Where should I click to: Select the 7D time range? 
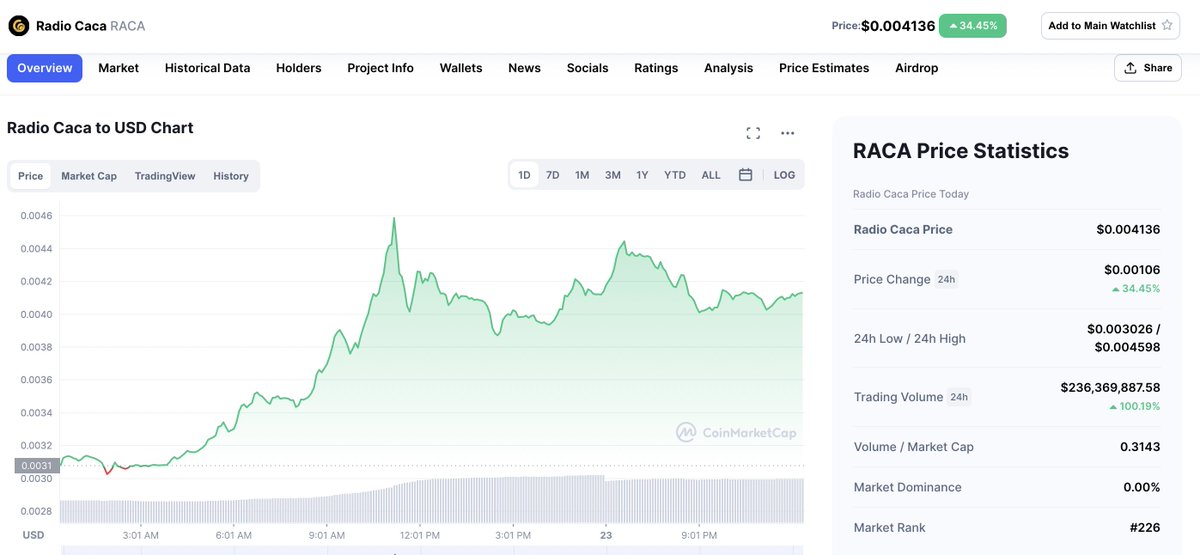click(x=553, y=175)
